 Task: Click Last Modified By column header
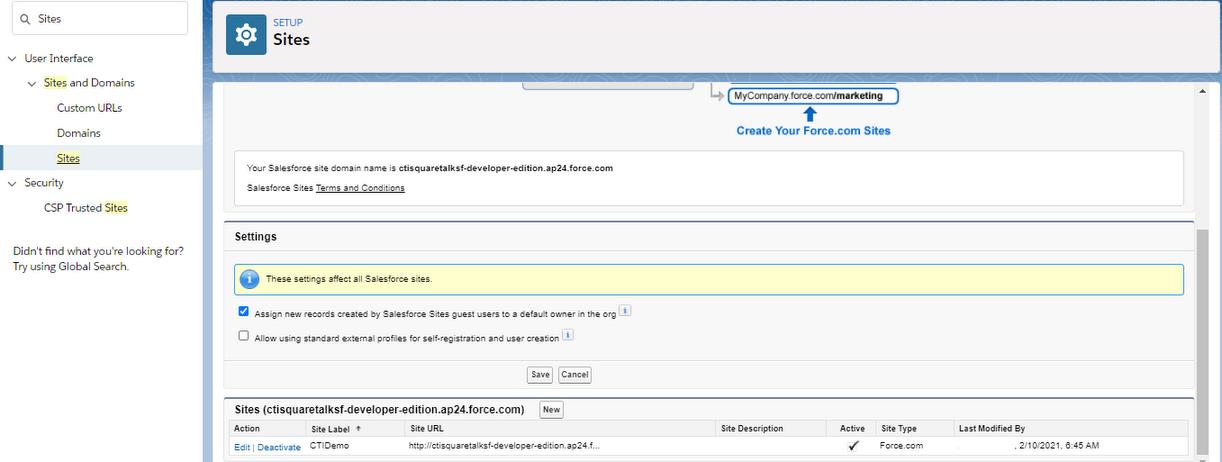[x=992, y=429]
